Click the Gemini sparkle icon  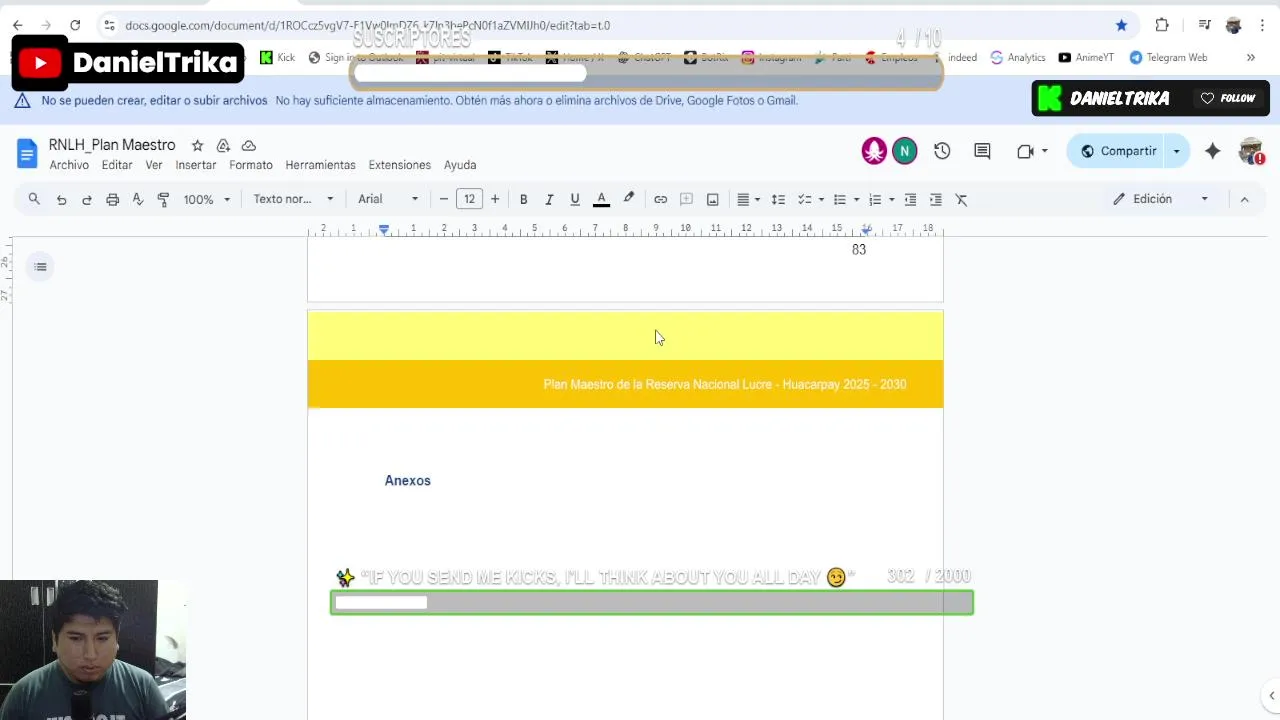(x=1212, y=151)
